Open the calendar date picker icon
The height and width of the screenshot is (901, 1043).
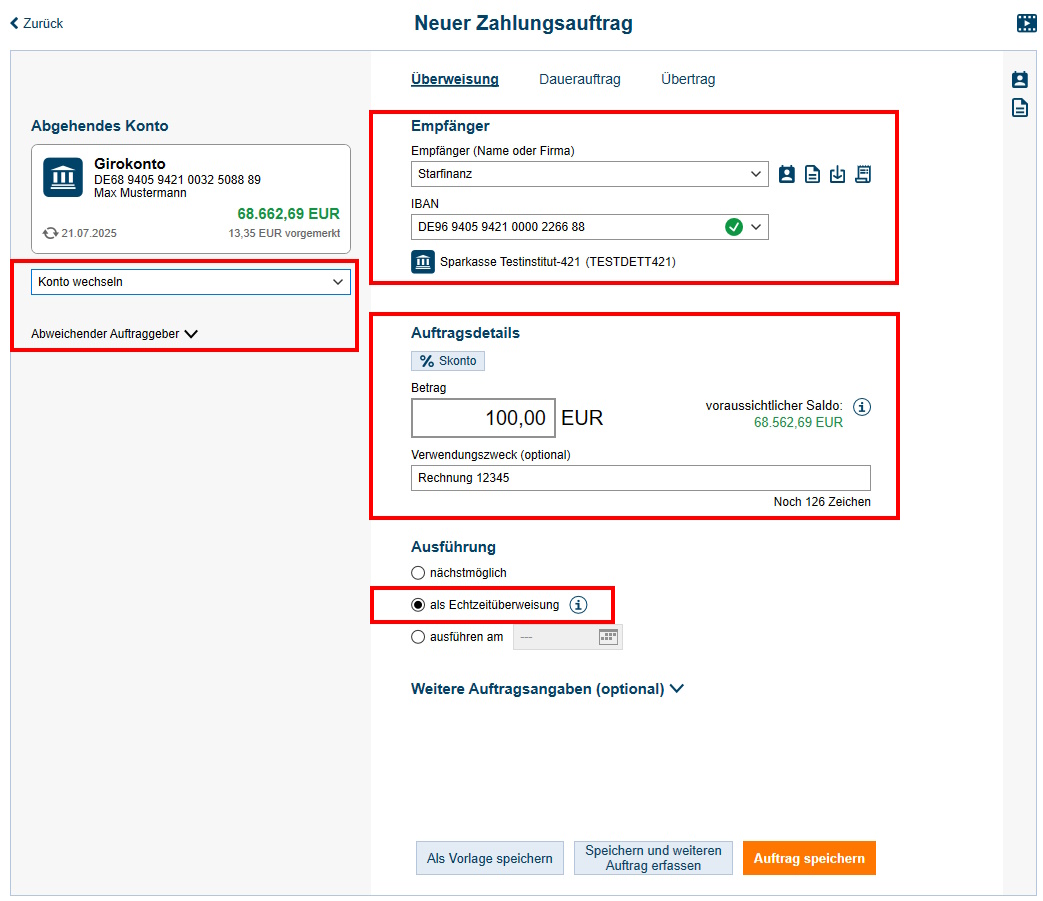[608, 637]
